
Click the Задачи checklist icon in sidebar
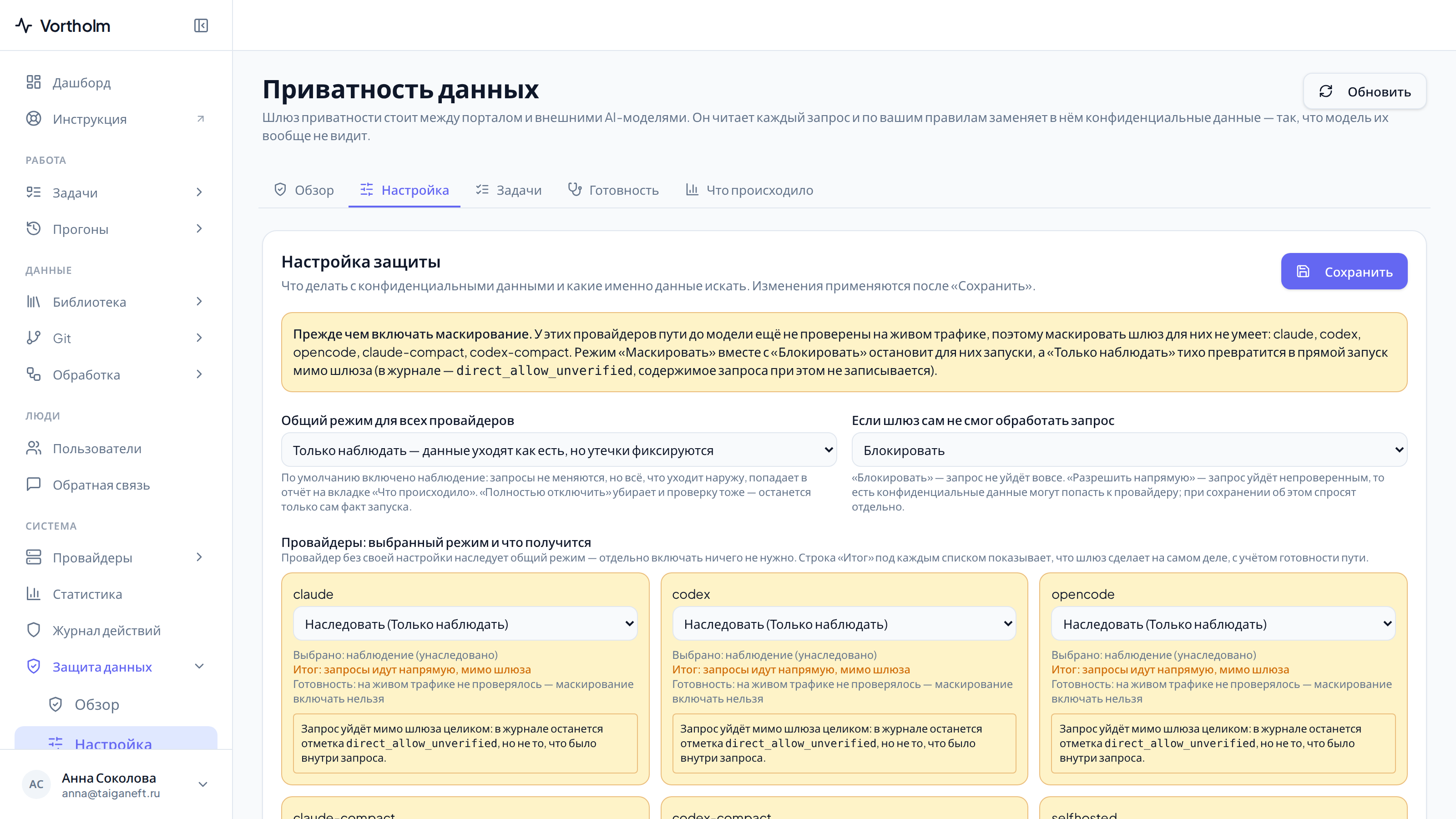coord(33,192)
